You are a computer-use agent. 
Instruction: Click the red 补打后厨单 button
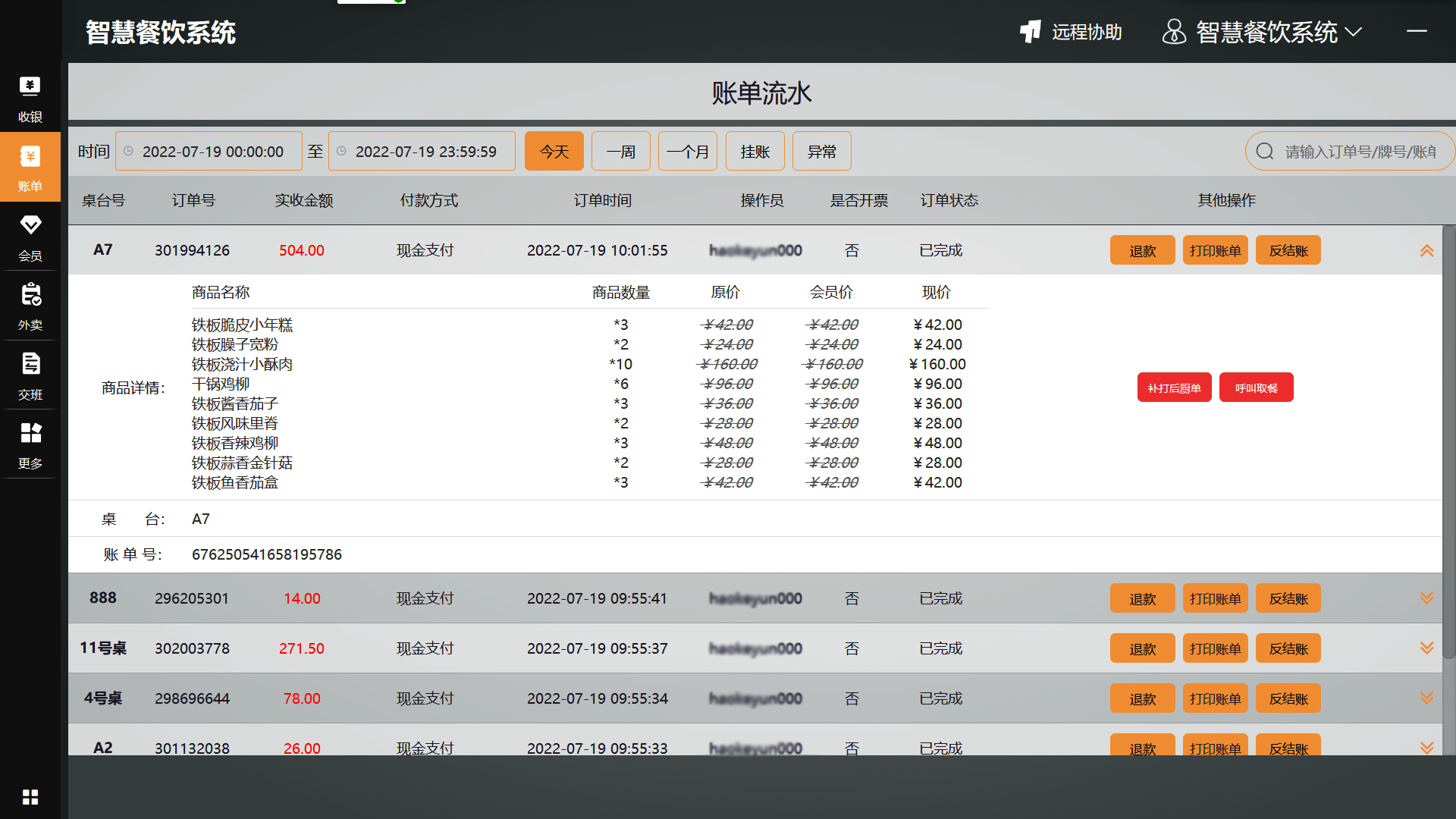(1174, 388)
